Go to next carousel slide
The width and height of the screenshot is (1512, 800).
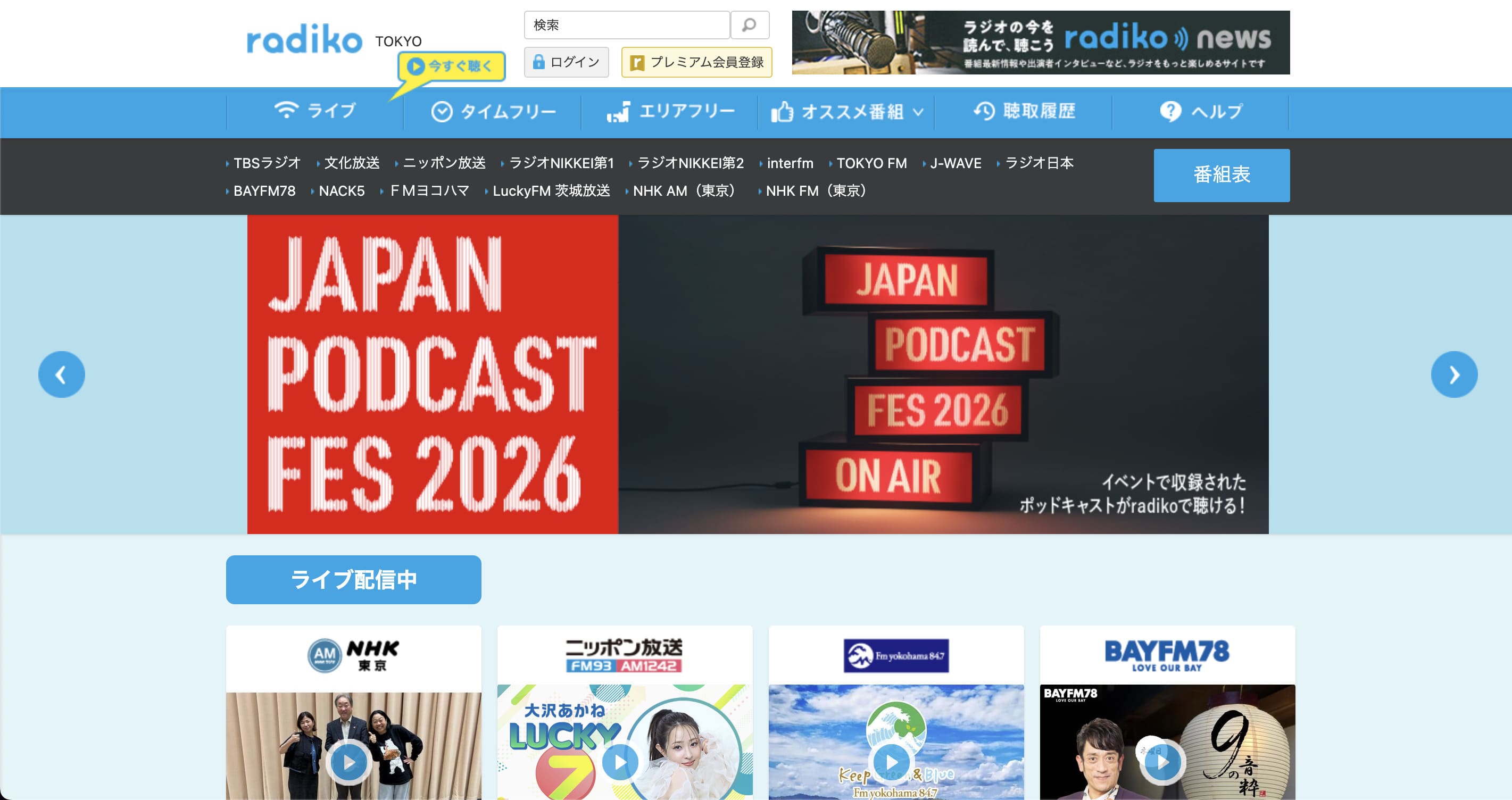pos(1454,374)
